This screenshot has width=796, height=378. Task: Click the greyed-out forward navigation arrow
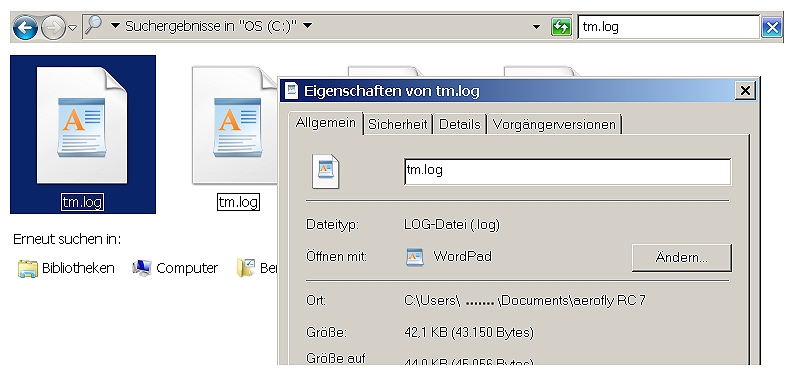(x=53, y=27)
